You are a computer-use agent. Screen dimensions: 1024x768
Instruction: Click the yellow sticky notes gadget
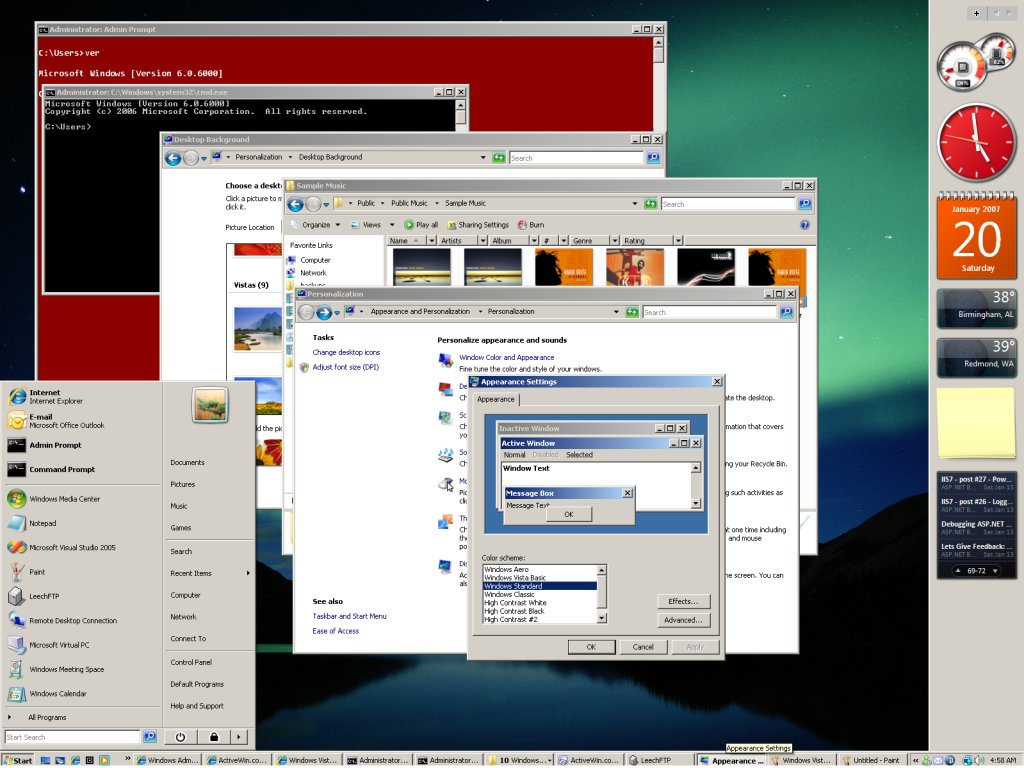976,423
